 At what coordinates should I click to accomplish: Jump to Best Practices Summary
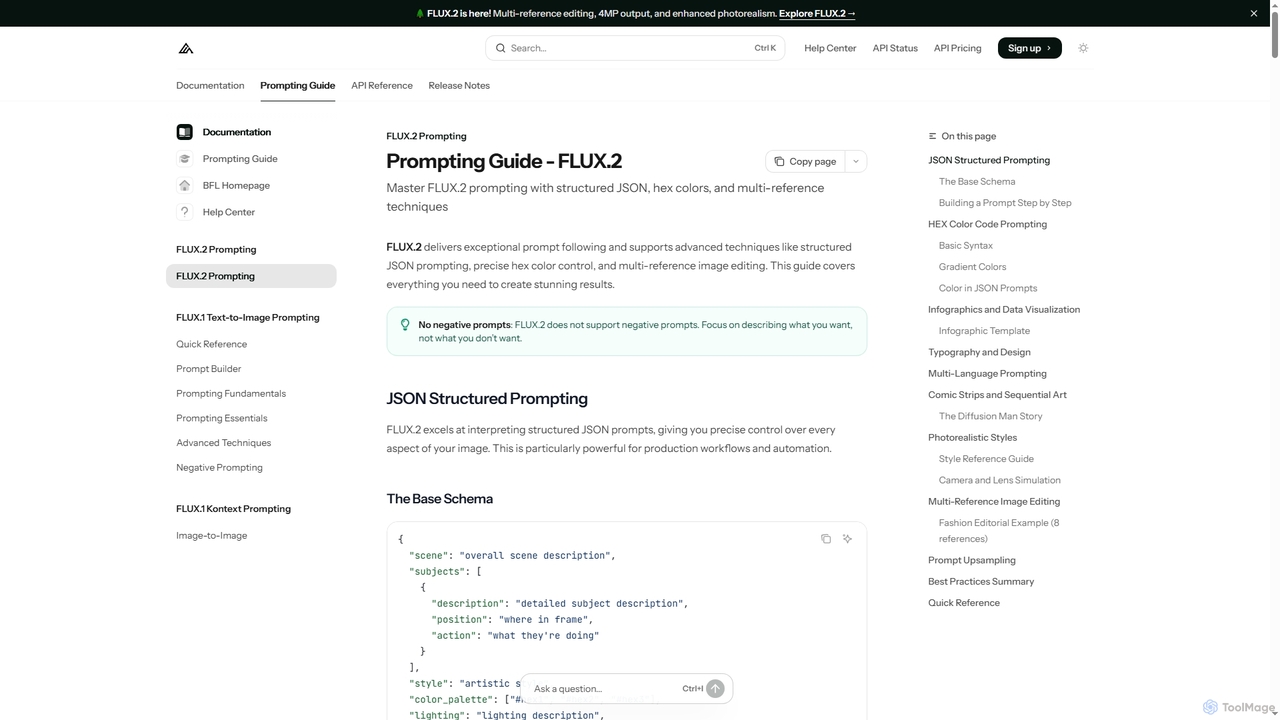(981, 582)
